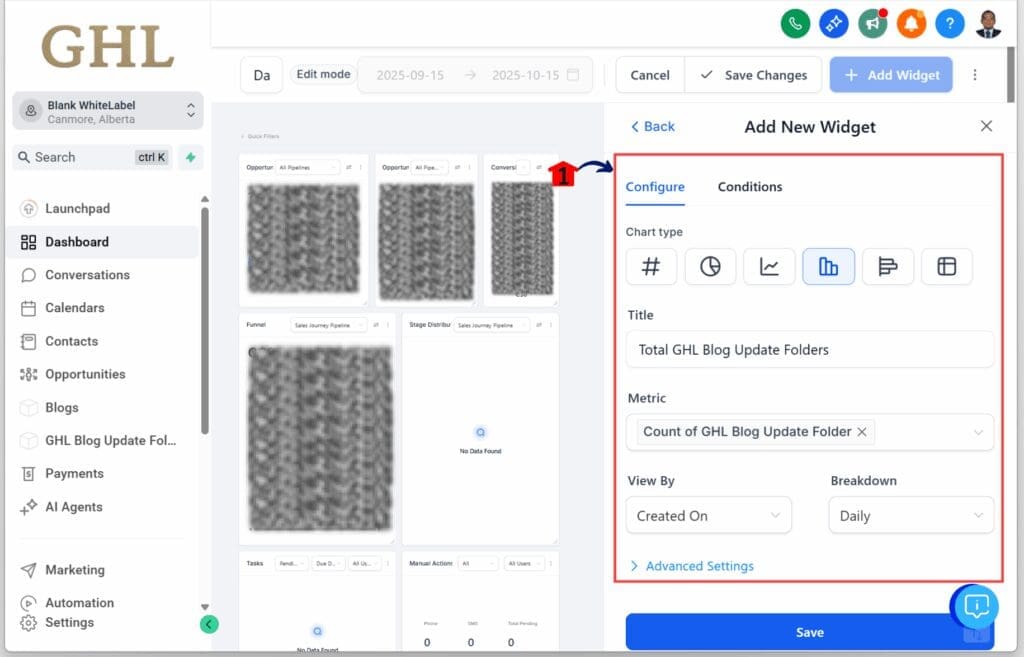Open the Breakdown Daily dropdown
Image resolution: width=1024 pixels, height=657 pixels.
tap(910, 515)
